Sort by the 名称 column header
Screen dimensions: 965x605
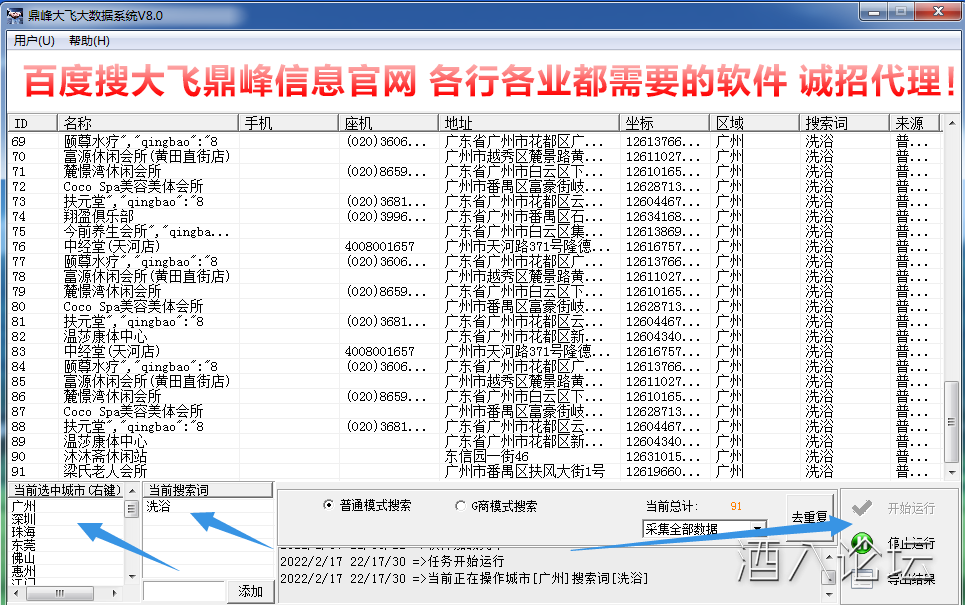coord(148,123)
